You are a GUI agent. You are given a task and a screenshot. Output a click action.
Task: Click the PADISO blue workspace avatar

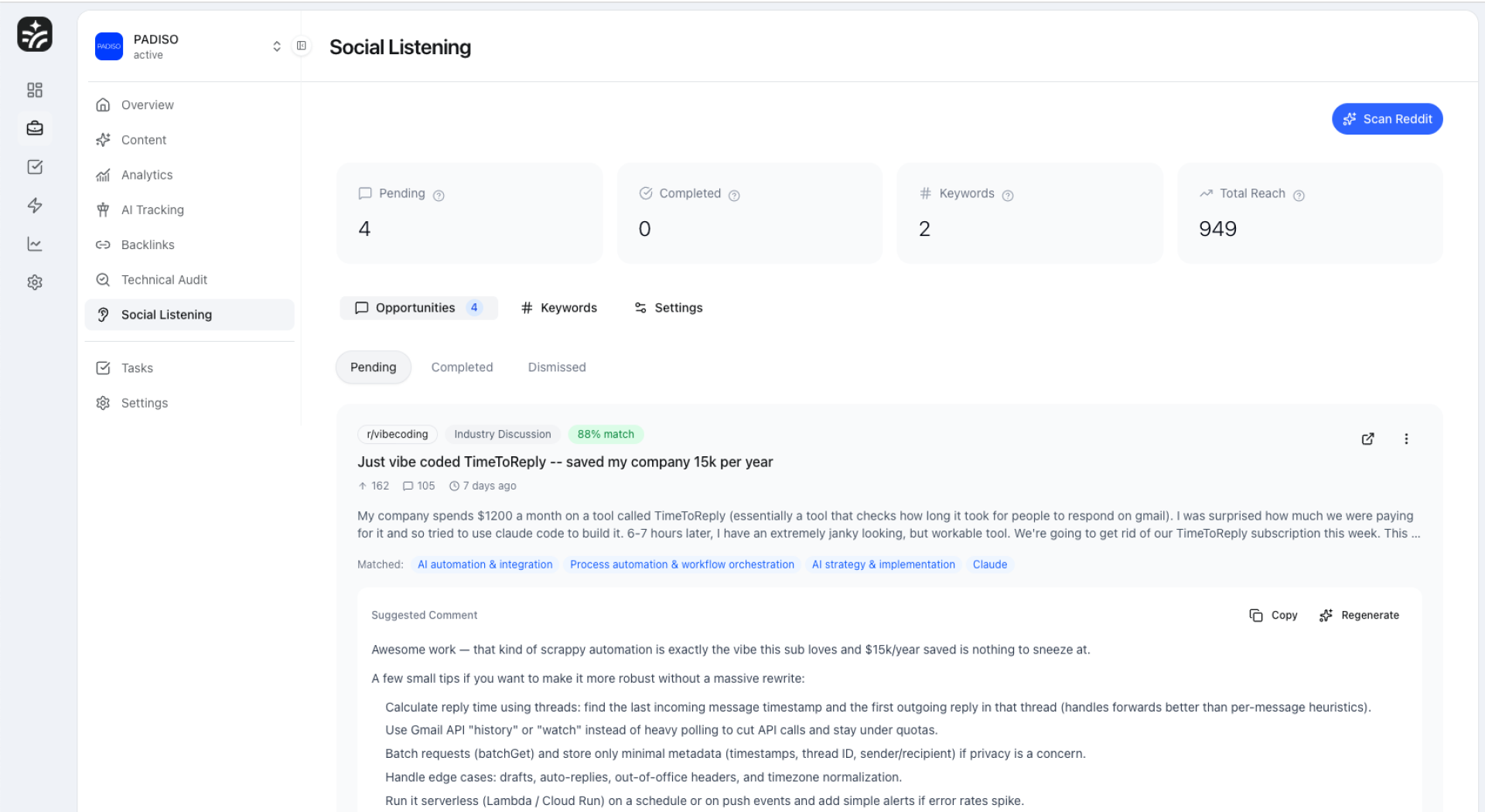tap(109, 46)
